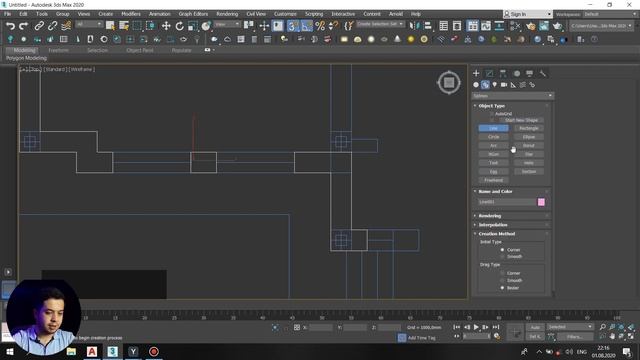Click the Ellipse shape button

(x=529, y=137)
